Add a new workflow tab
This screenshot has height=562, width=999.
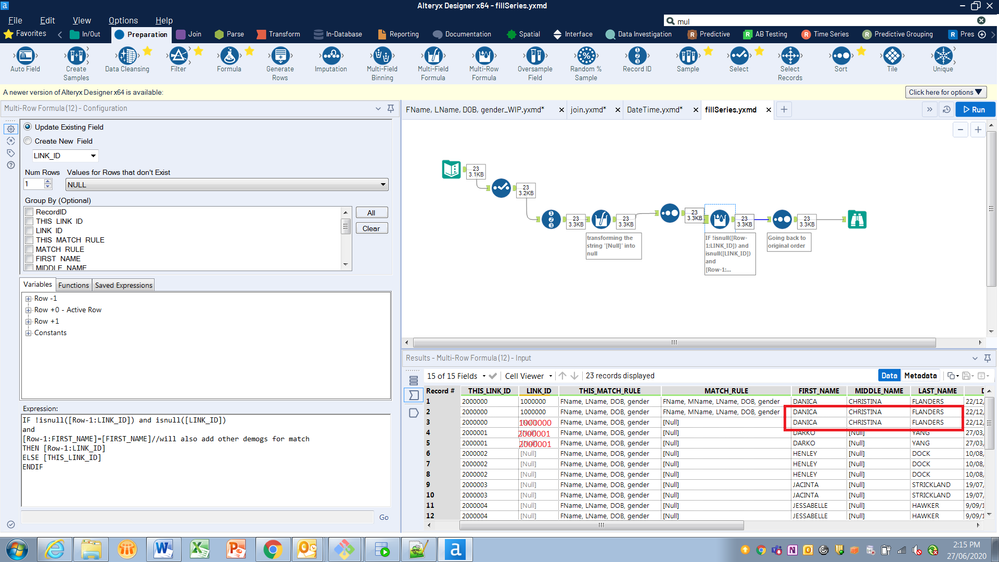coord(784,110)
